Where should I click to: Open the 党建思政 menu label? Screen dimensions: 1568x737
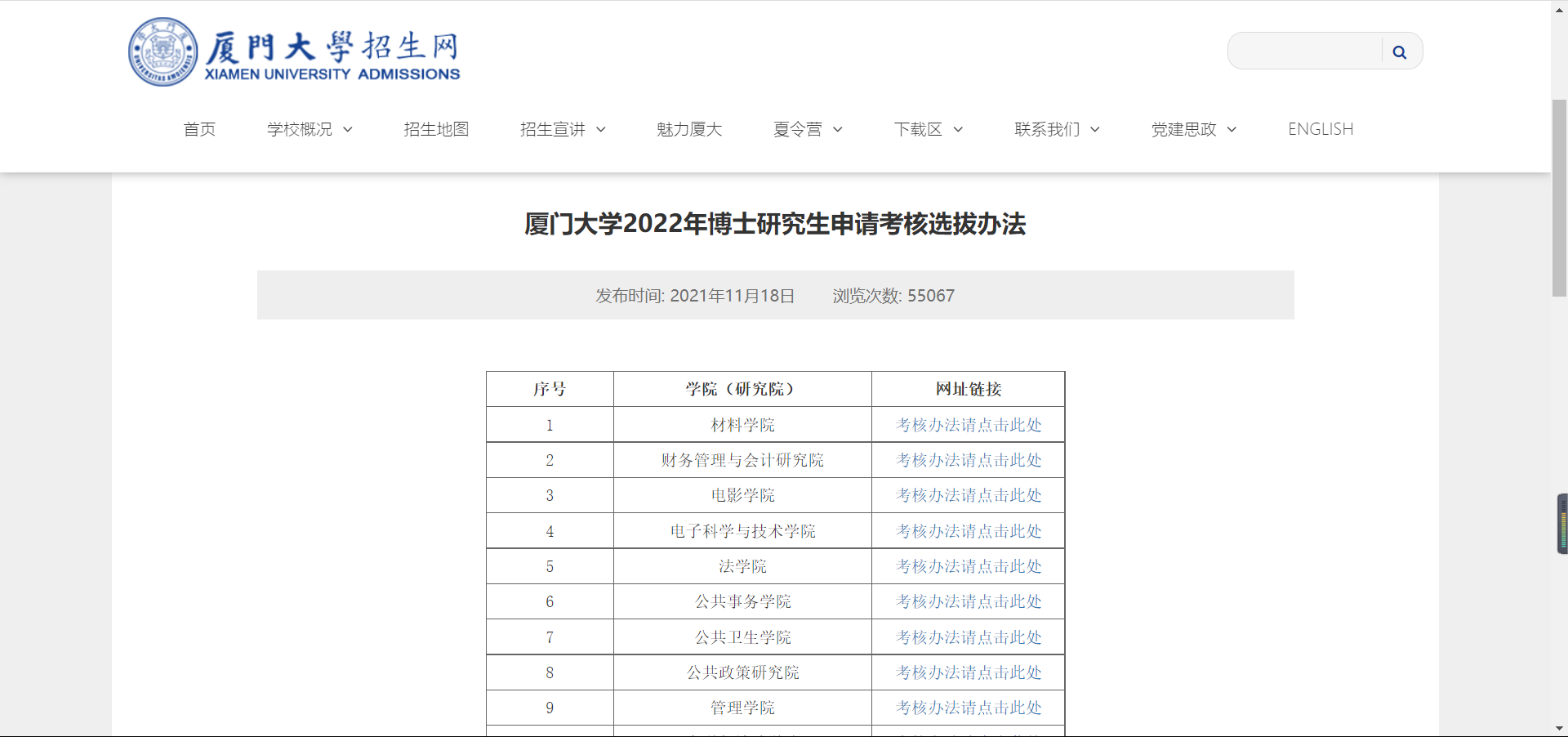[x=1184, y=129]
